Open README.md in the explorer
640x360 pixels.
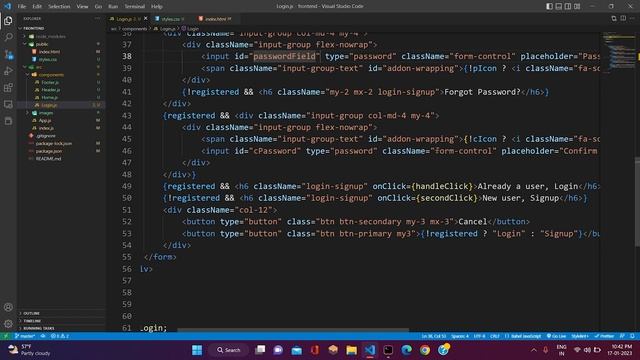[48, 159]
